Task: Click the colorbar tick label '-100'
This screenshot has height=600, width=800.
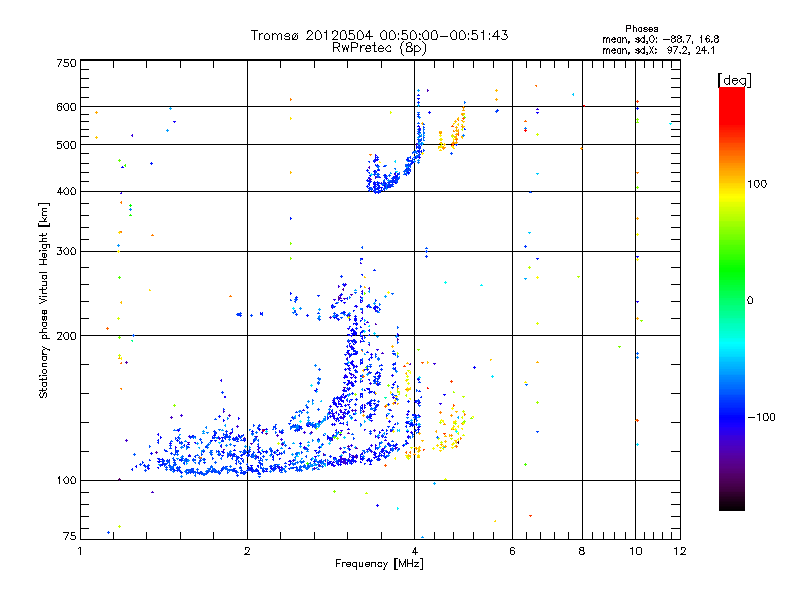Action: coord(761,417)
